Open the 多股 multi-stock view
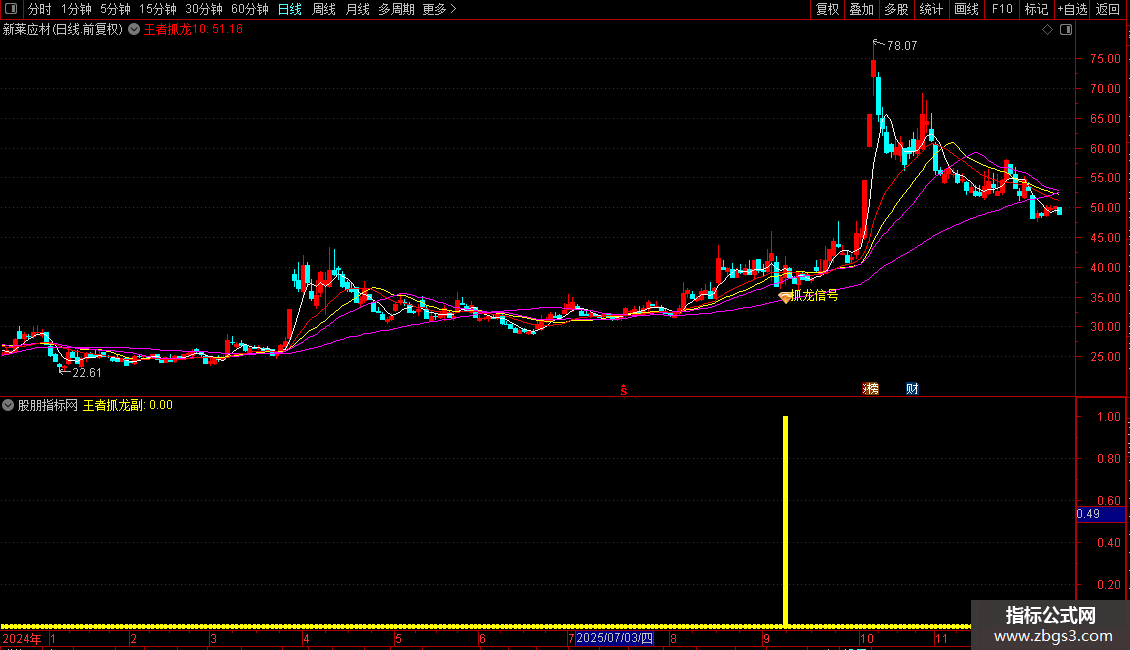Screen dimensions: 1130x650 tap(896, 9)
